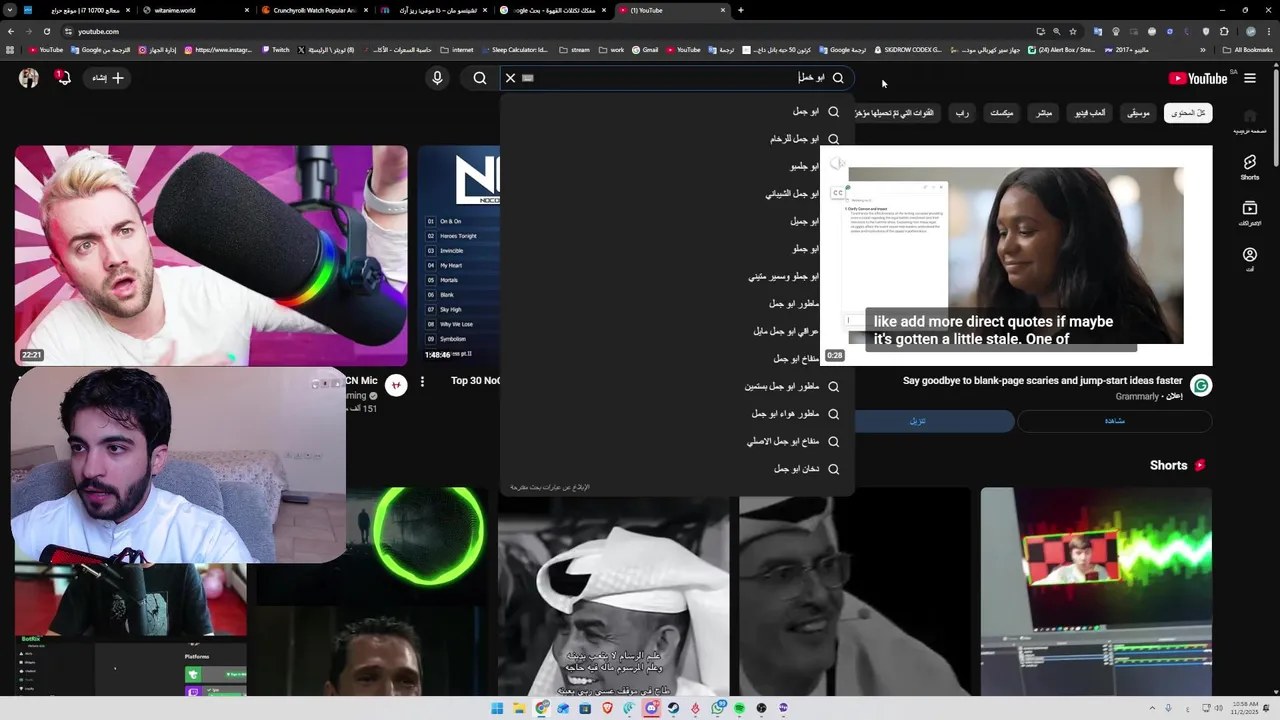1280x720 pixels.
Task: Click the Grammarly ad 'تنزيل' download button
Action: (x=917, y=421)
